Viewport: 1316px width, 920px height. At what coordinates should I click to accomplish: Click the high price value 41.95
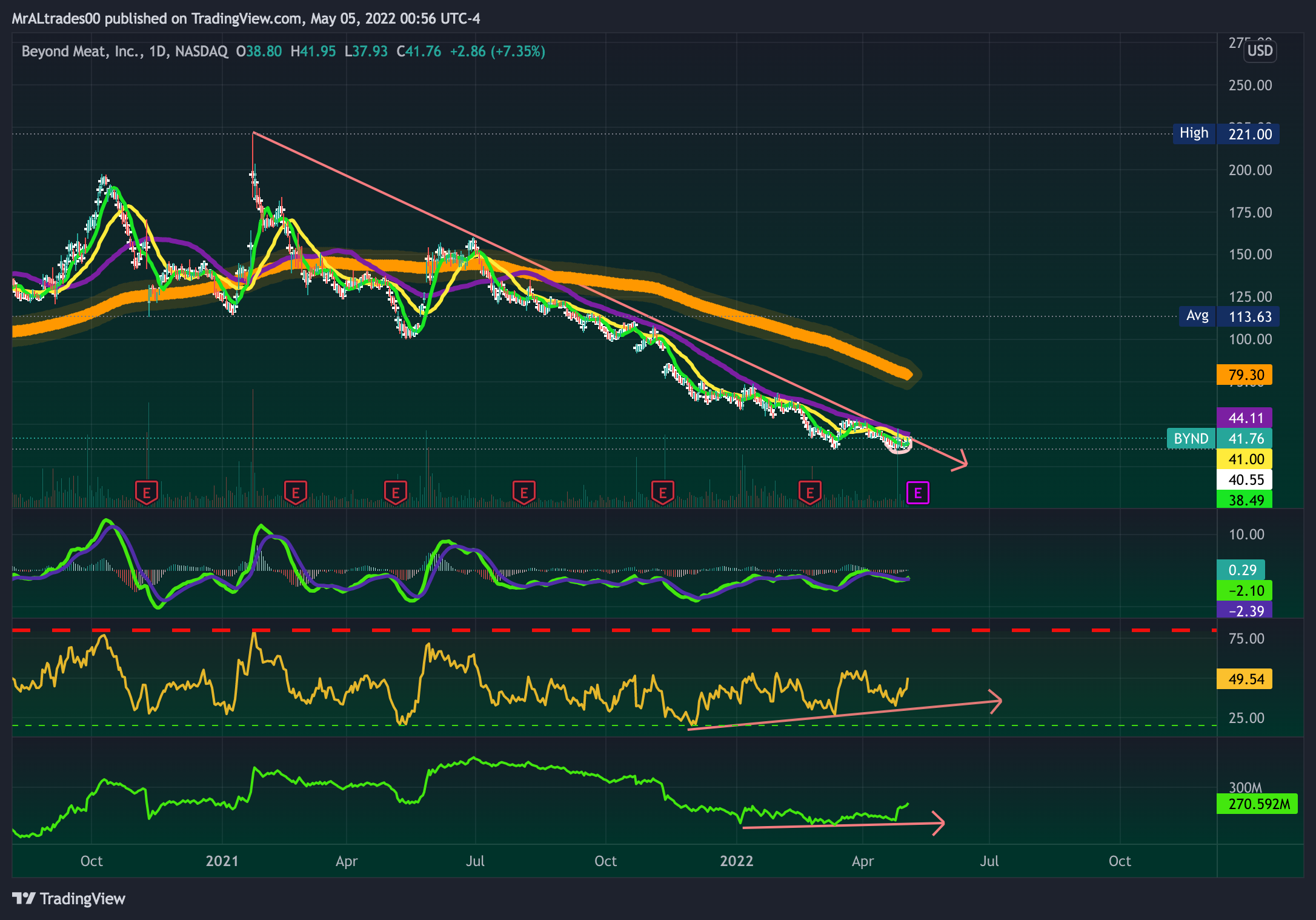click(317, 52)
